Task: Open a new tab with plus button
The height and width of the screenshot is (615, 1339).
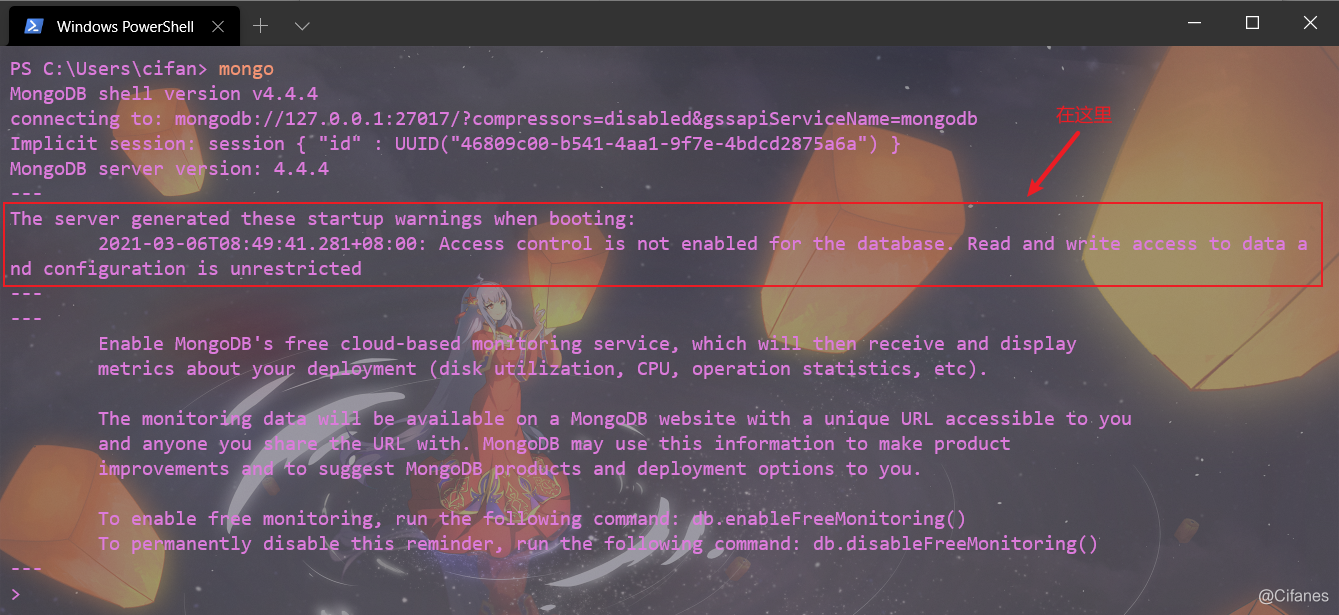Action: click(x=261, y=26)
